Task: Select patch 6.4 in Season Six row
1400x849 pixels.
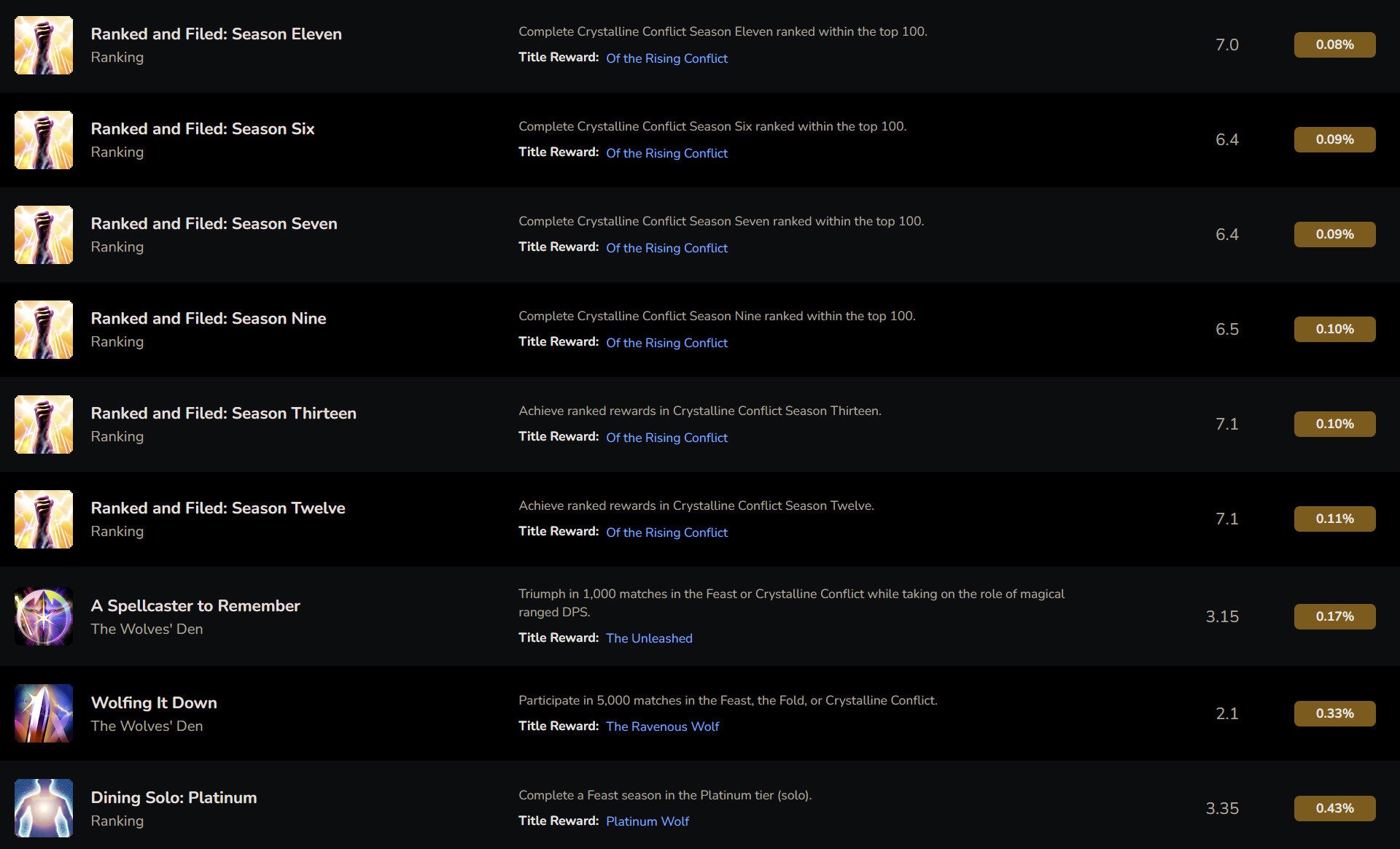Action: click(1227, 139)
